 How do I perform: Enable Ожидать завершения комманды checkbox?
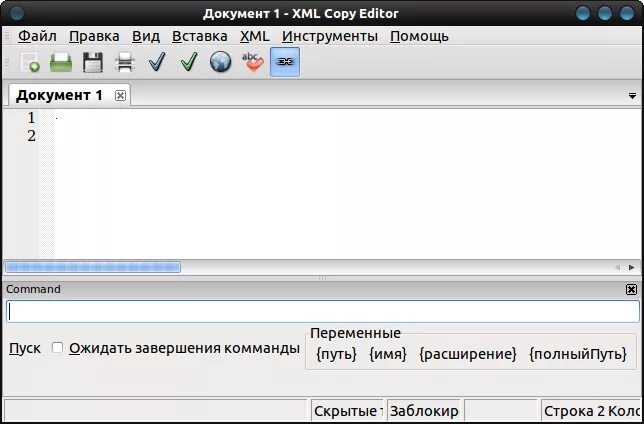click(x=57, y=348)
